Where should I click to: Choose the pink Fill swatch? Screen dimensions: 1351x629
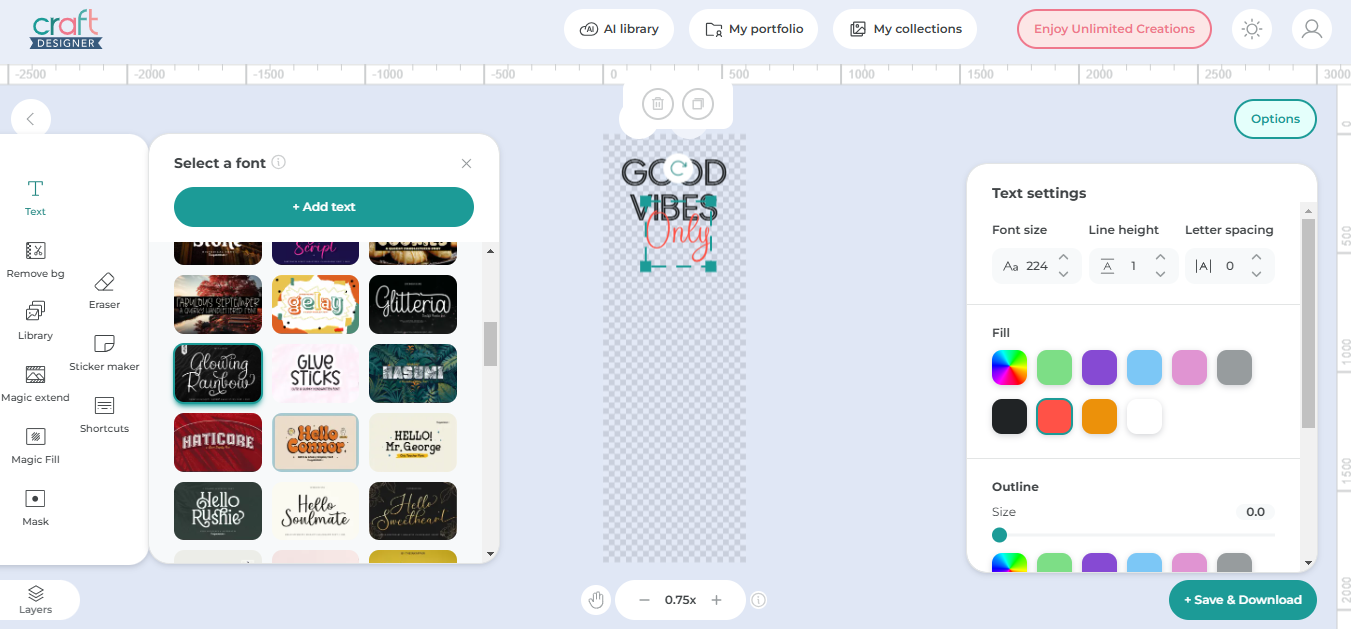point(1189,368)
